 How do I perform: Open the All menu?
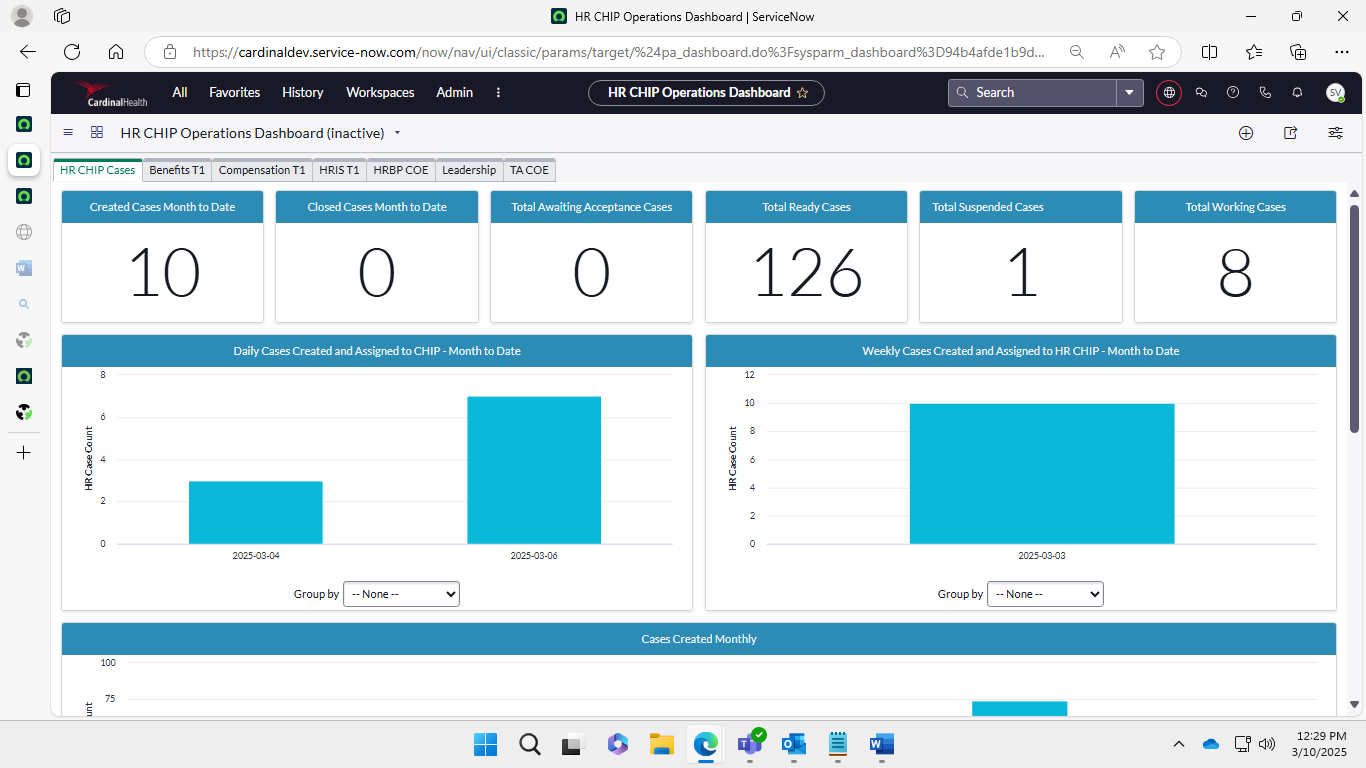[180, 92]
